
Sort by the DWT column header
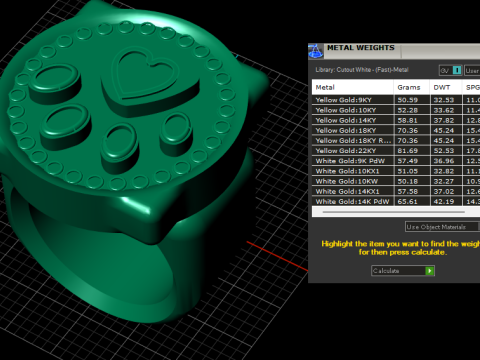[x=446, y=87]
